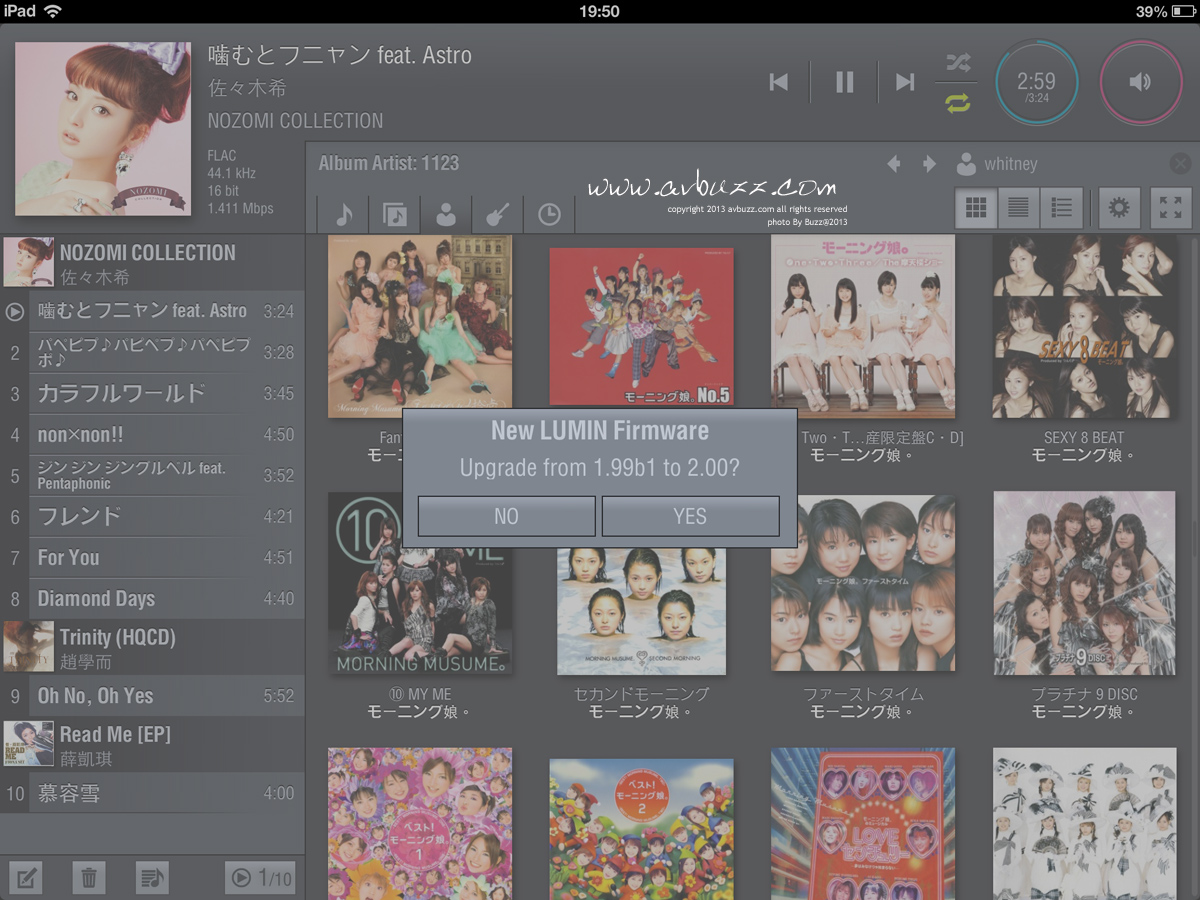
Task: Toggle repeat playback mode
Action: click(x=958, y=102)
